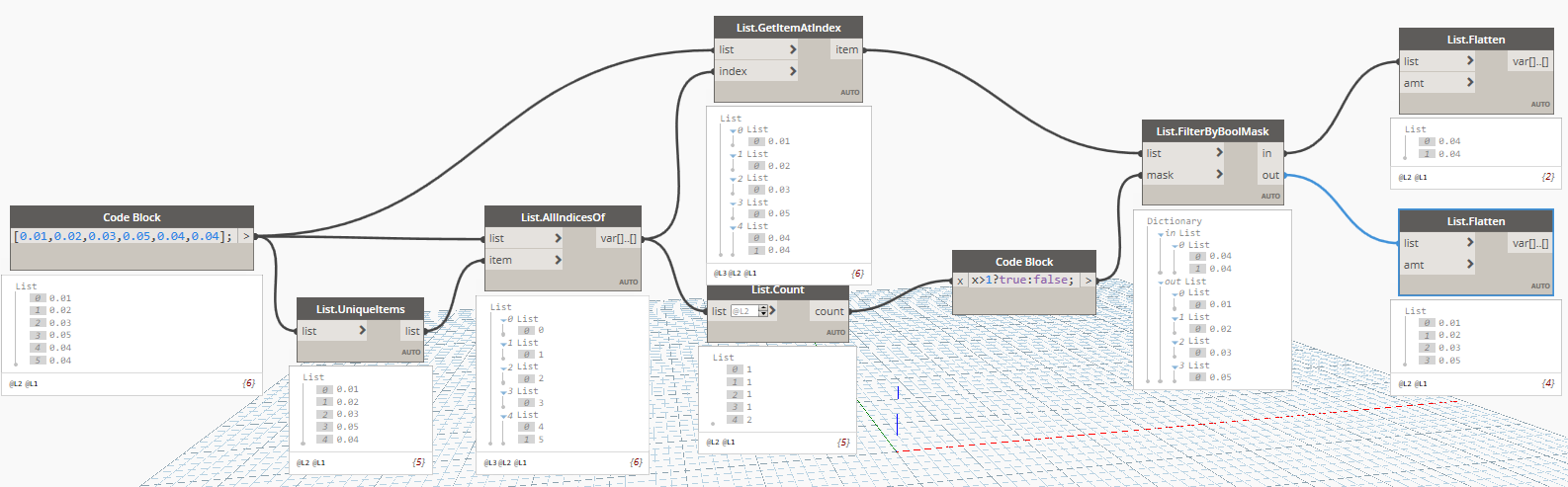
Task: Click @L3 level label in AllIndicesOf preview
Action: (491, 462)
